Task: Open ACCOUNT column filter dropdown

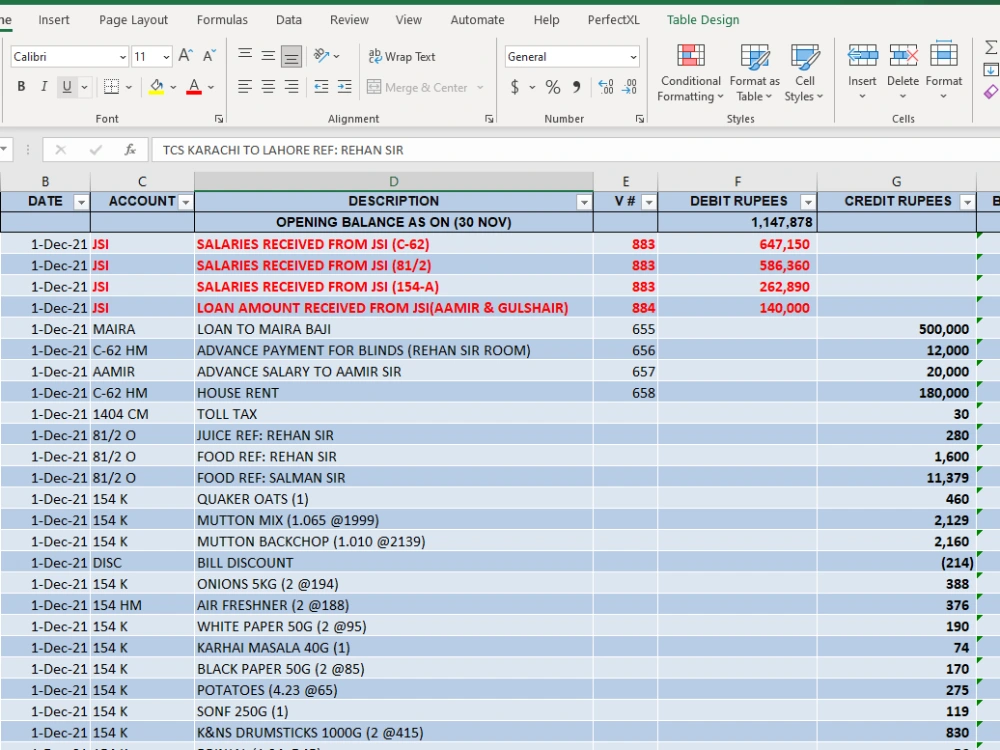Action: click(x=186, y=202)
